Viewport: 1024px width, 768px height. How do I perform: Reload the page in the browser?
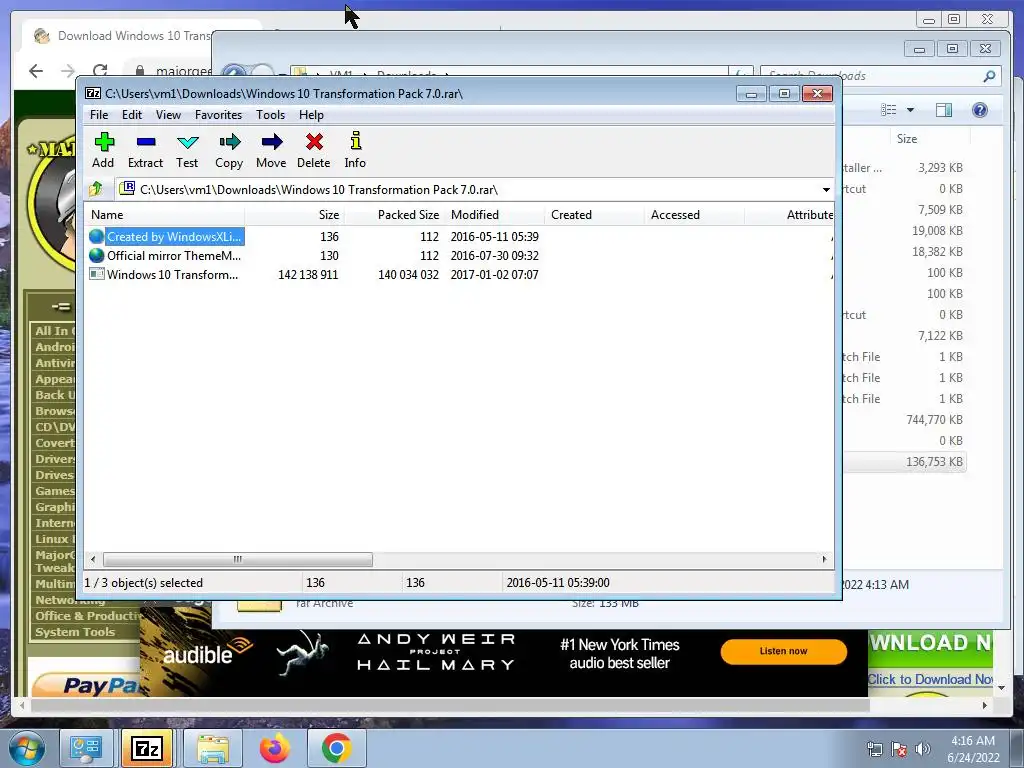tap(100, 71)
